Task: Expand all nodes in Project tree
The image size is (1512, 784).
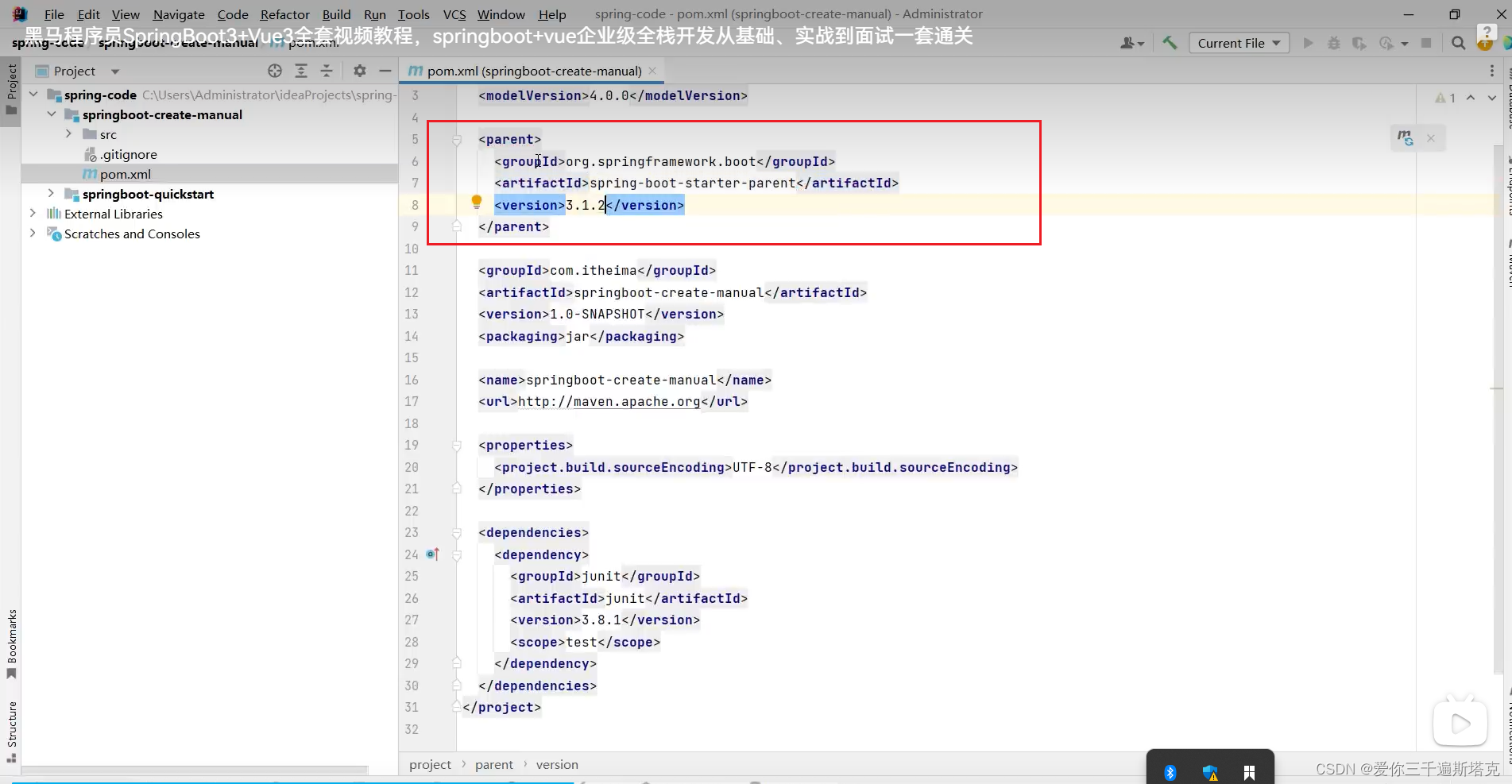Action: pyautogui.click(x=301, y=71)
